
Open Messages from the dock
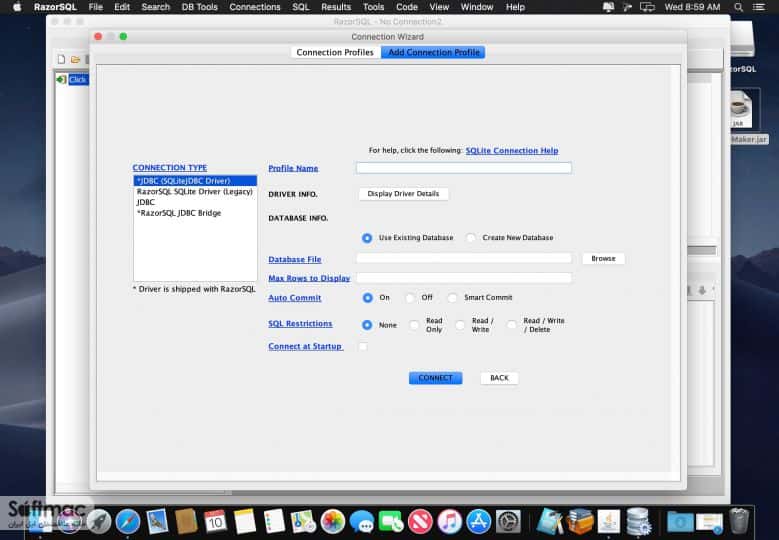(x=362, y=522)
